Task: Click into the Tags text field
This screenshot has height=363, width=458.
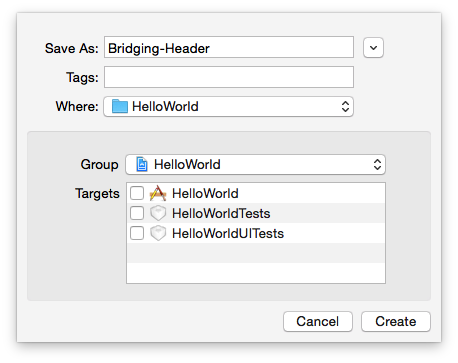Action: [x=229, y=77]
